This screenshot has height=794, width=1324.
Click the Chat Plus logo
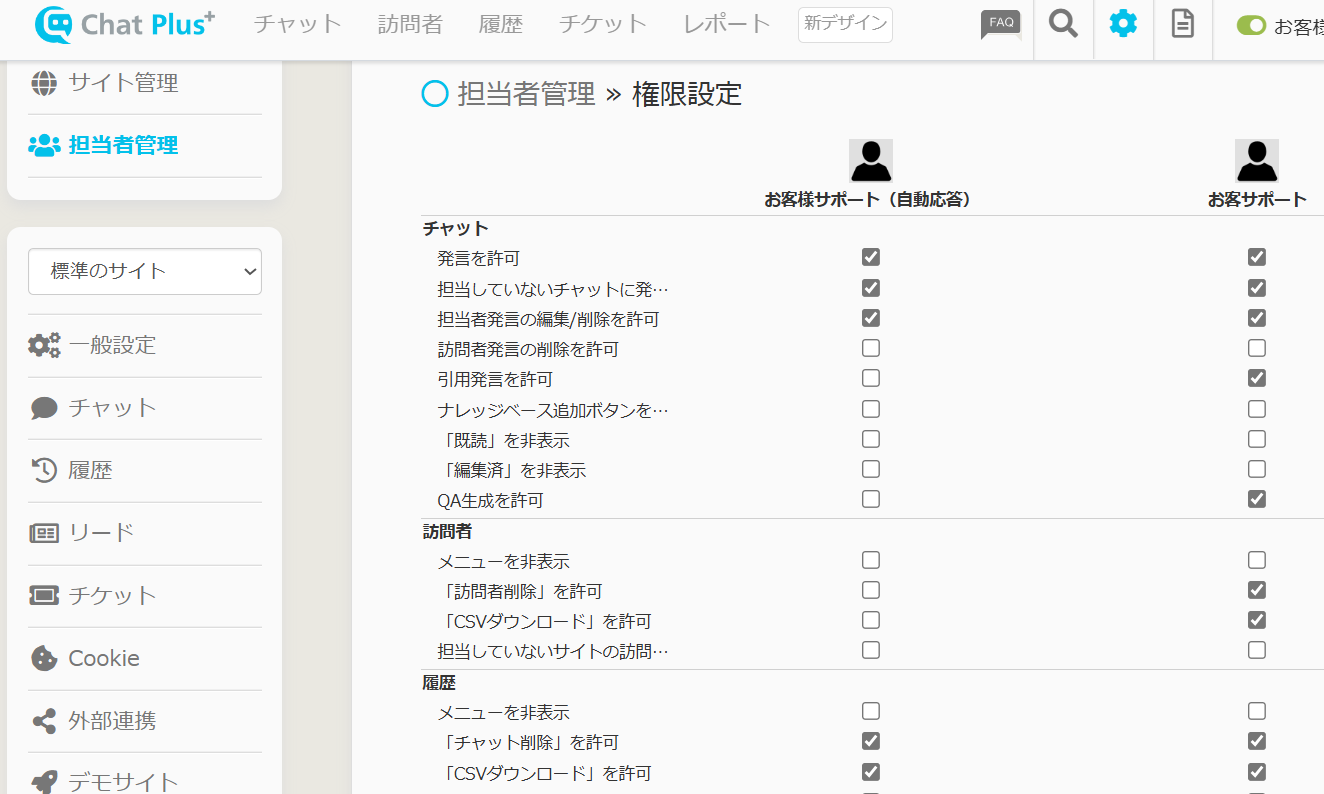pos(125,25)
